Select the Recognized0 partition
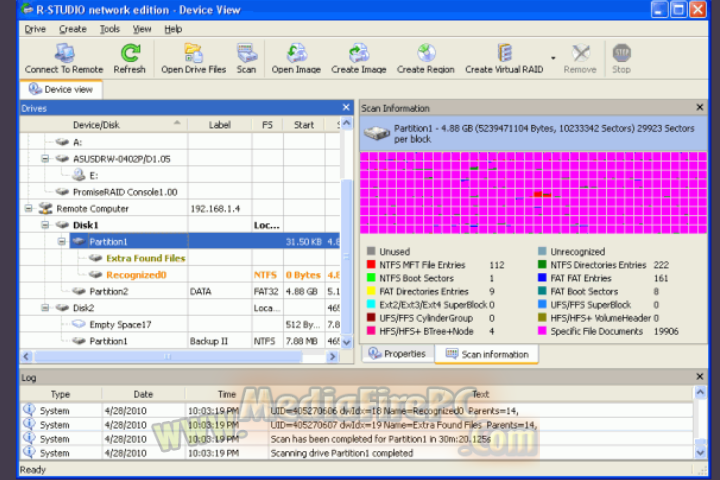 [128, 275]
